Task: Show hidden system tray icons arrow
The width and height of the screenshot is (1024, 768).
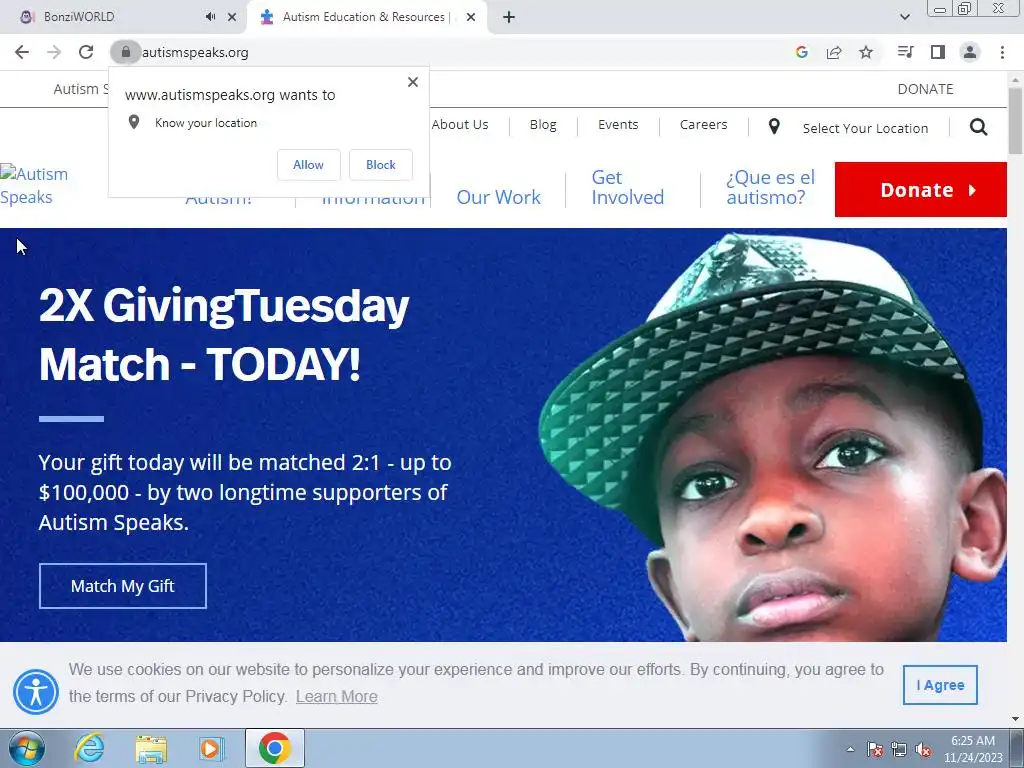Action: click(x=850, y=749)
